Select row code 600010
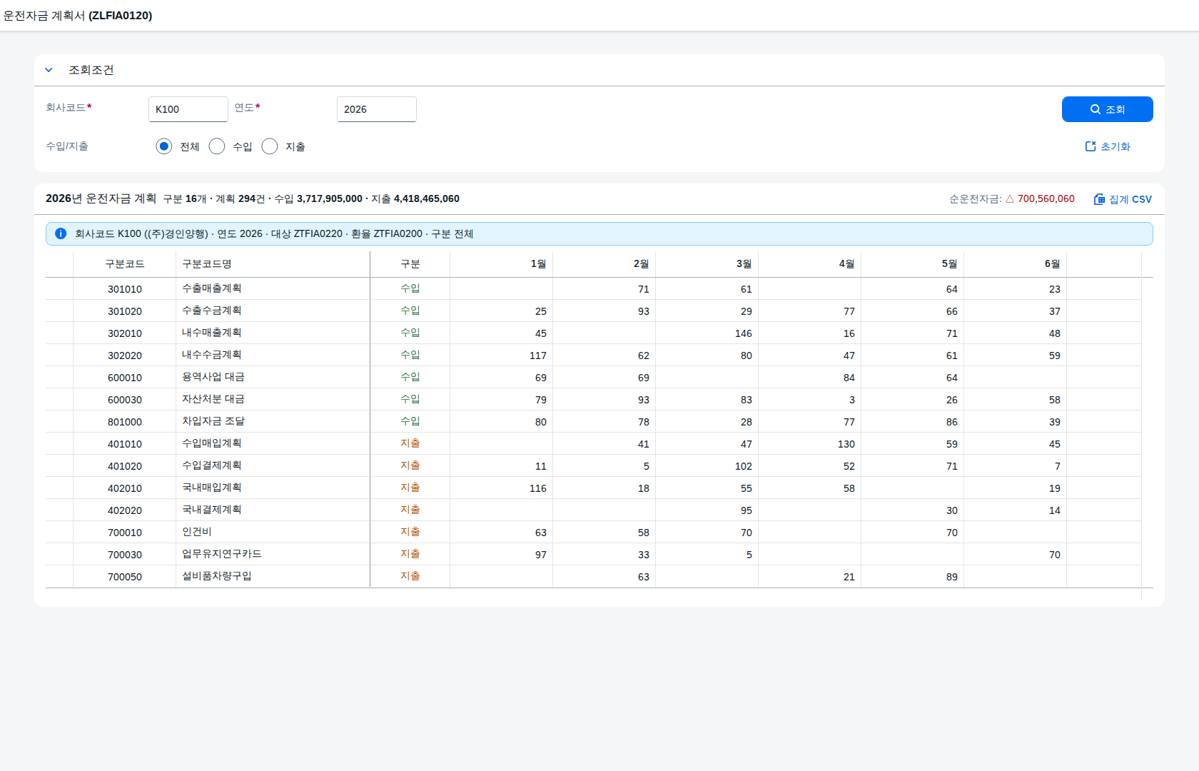 point(125,378)
